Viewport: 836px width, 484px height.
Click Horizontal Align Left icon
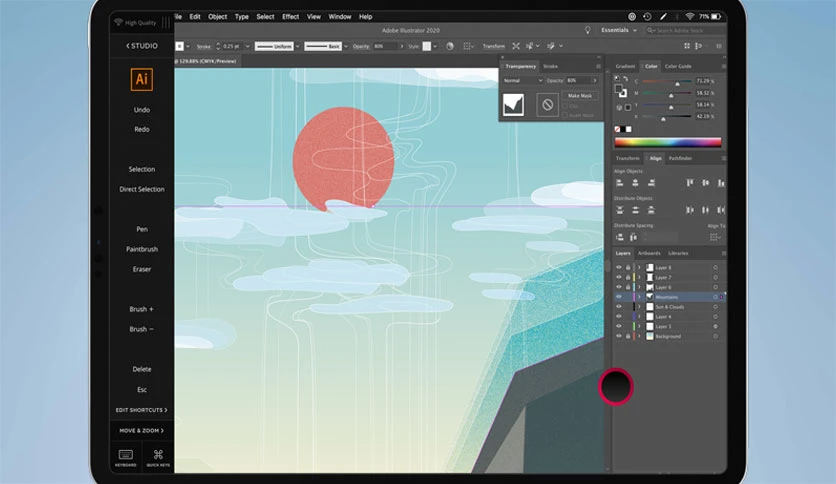pyautogui.click(x=620, y=183)
